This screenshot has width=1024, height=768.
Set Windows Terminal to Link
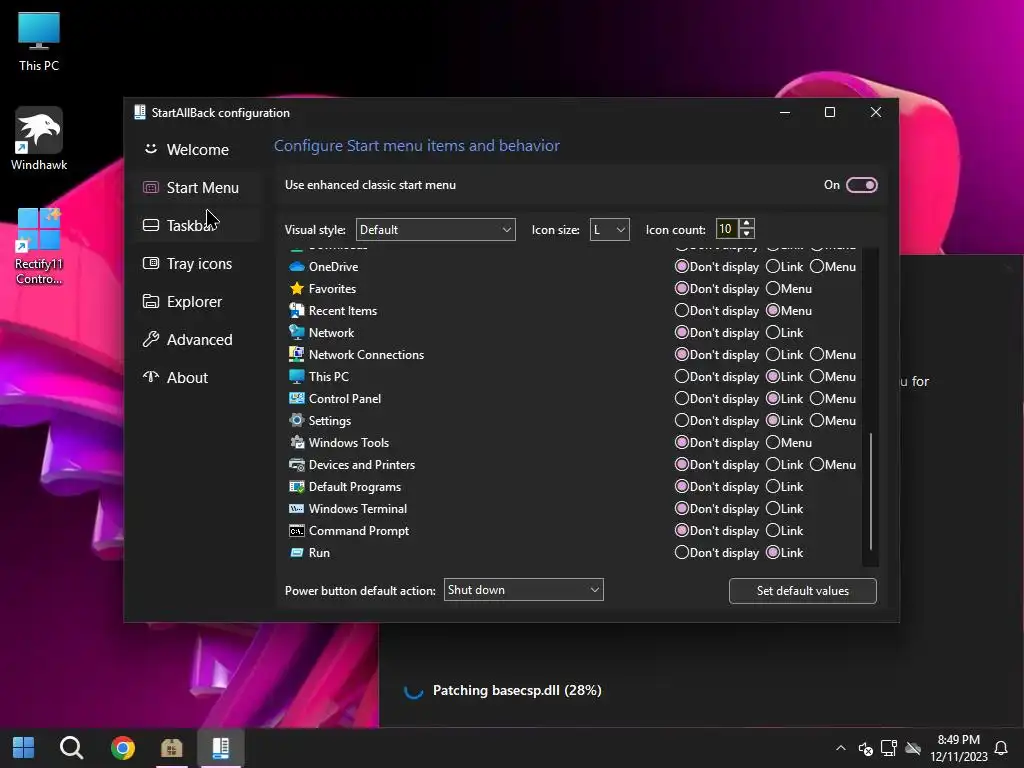click(785, 508)
